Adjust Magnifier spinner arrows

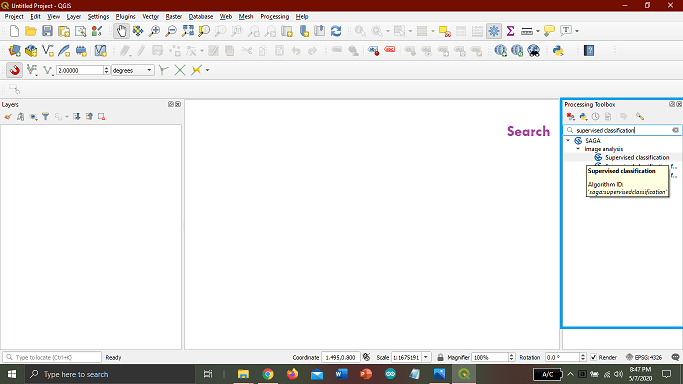[511, 357]
